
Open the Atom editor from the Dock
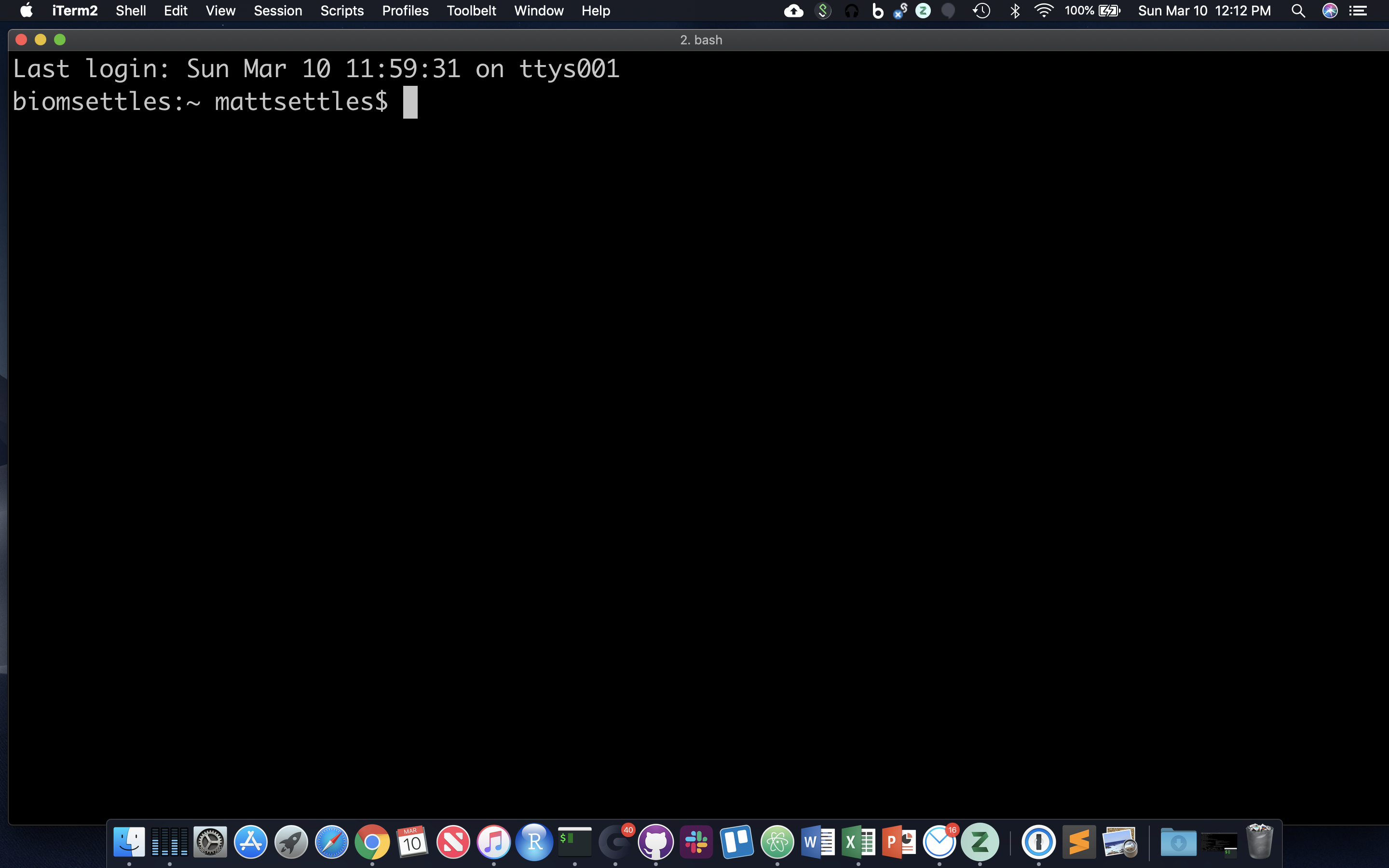(776, 841)
